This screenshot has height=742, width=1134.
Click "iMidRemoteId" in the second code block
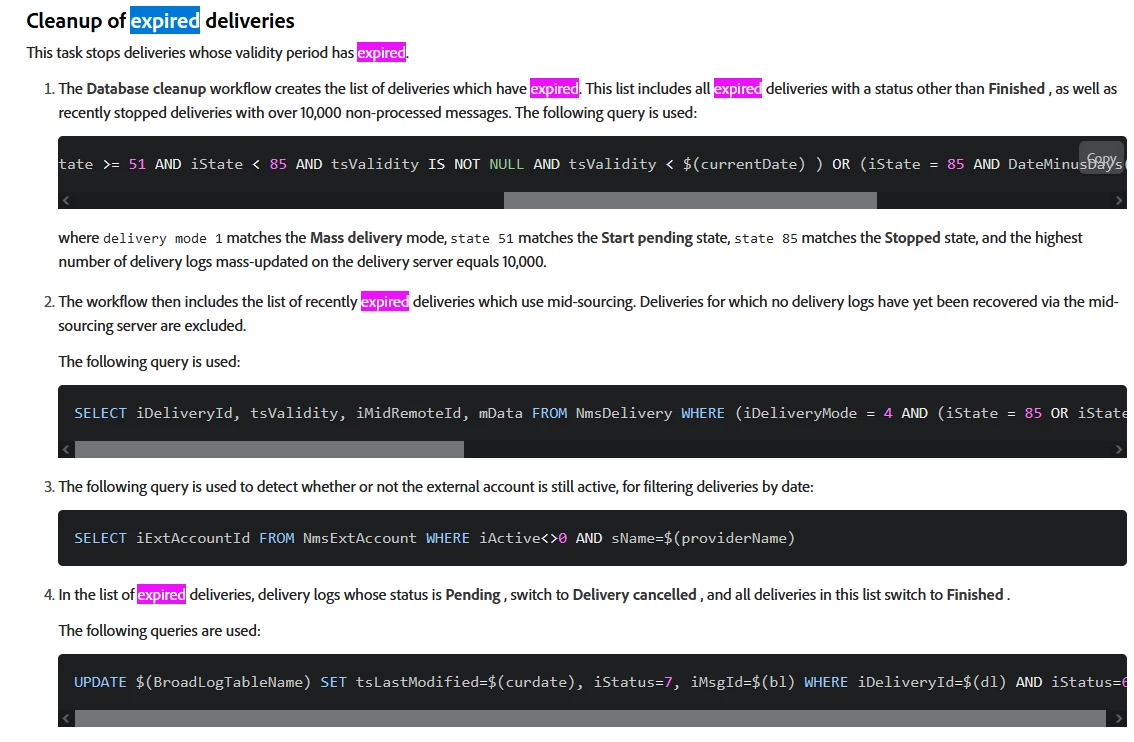pos(408,413)
